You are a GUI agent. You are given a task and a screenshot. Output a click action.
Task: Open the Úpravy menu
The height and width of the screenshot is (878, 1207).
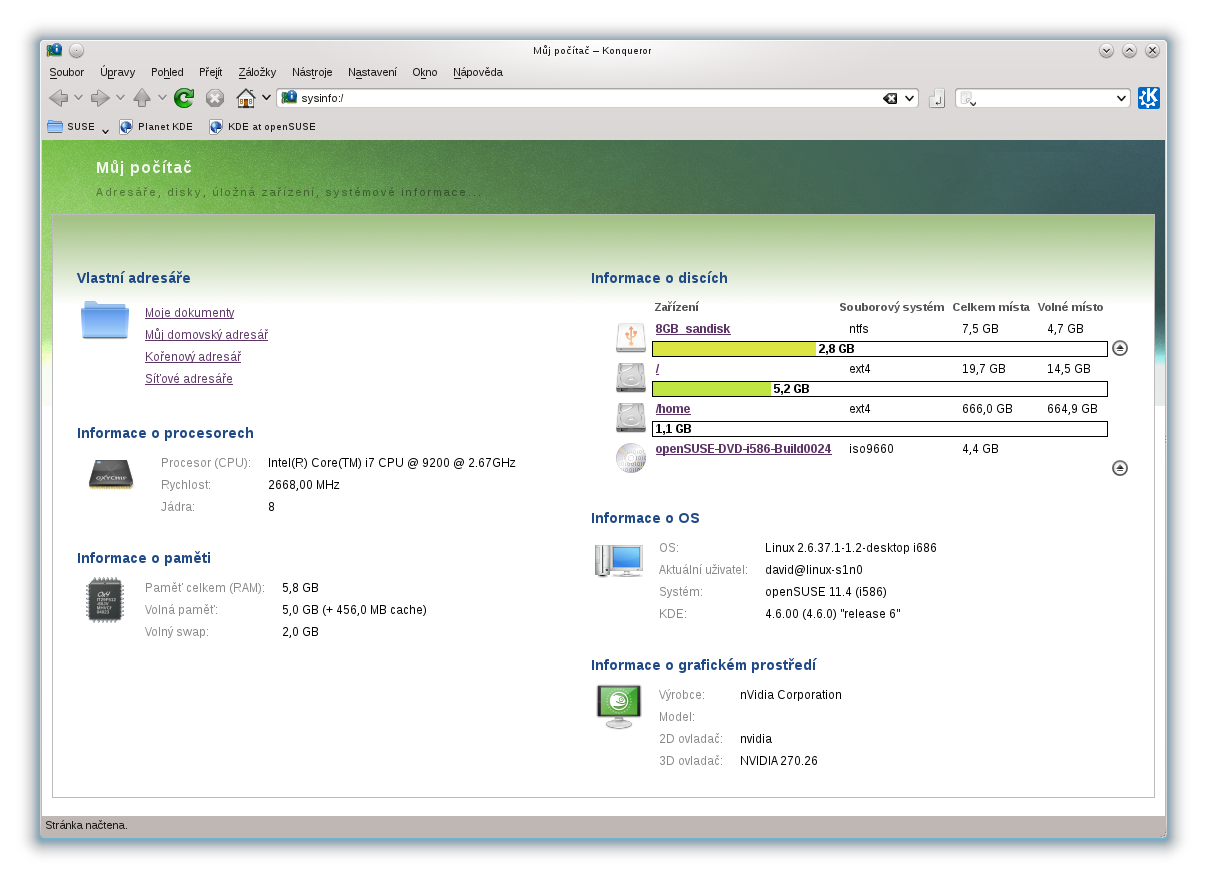[117, 72]
